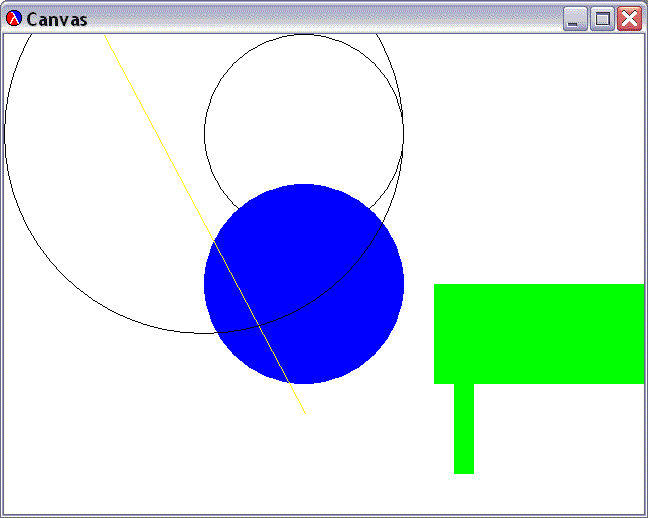The width and height of the screenshot is (648, 518).
Task: Click the Canvas application icon in title bar
Action: pos(14,19)
